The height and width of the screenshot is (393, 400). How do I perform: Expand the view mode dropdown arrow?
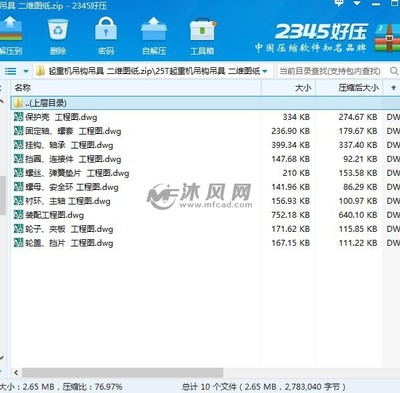[x=26, y=71]
